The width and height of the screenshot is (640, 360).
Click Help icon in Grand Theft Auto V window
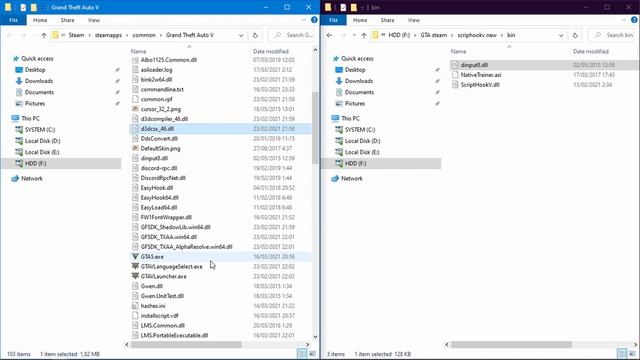(314, 20)
